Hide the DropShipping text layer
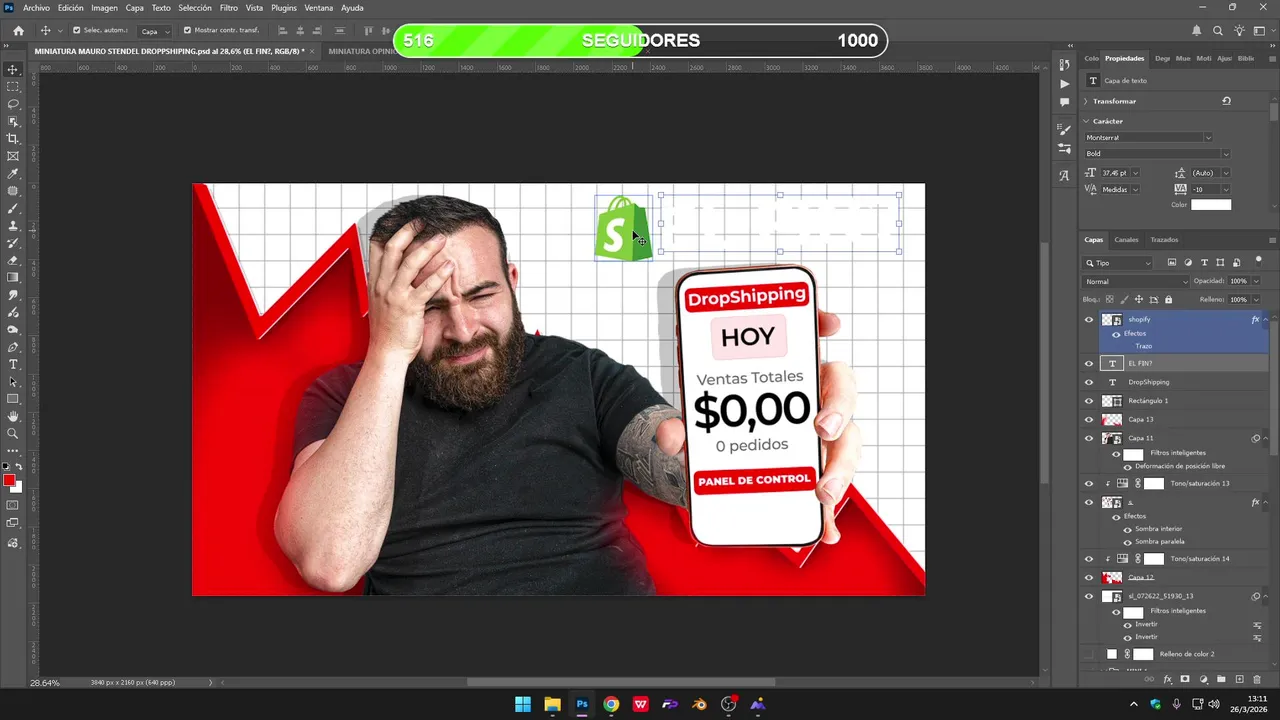The height and width of the screenshot is (720, 1280). click(1089, 382)
